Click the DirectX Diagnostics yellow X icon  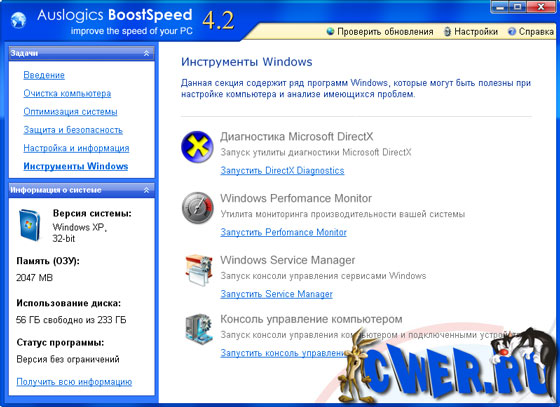click(197, 147)
